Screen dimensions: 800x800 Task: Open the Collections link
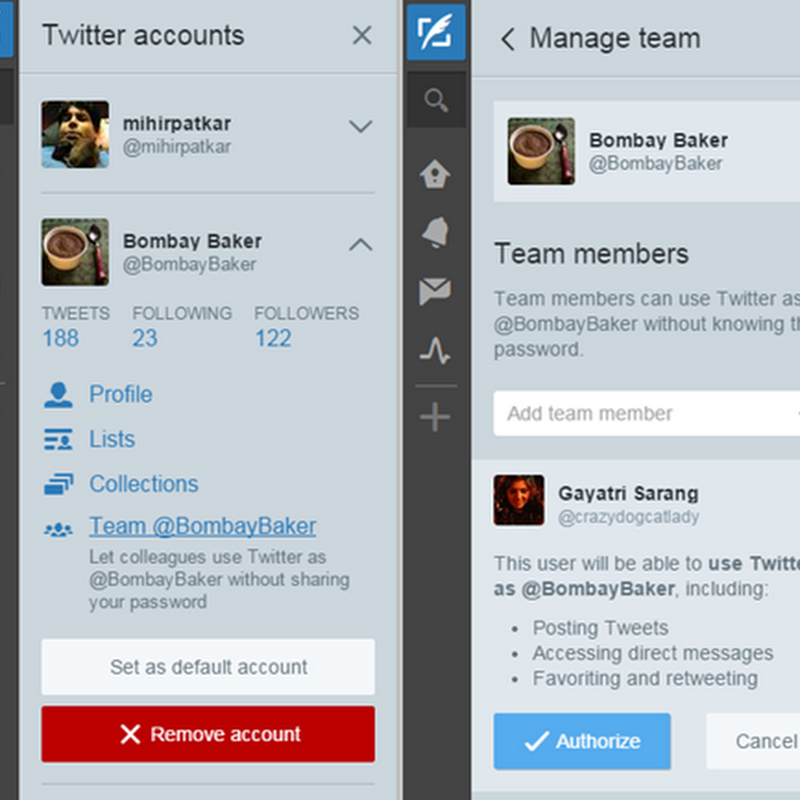[x=144, y=484]
